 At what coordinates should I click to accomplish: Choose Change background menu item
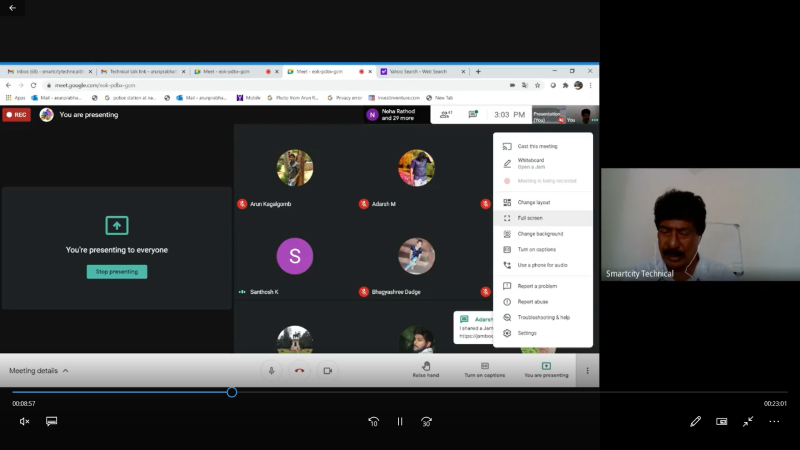click(543, 234)
